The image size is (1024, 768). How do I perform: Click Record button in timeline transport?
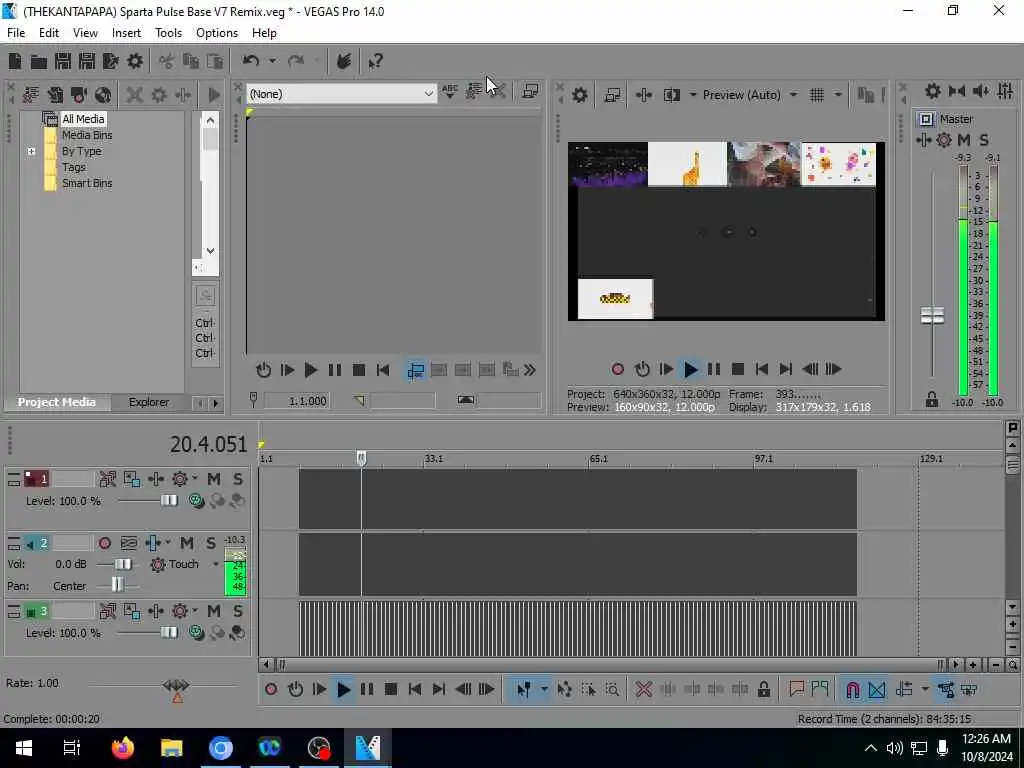271,689
